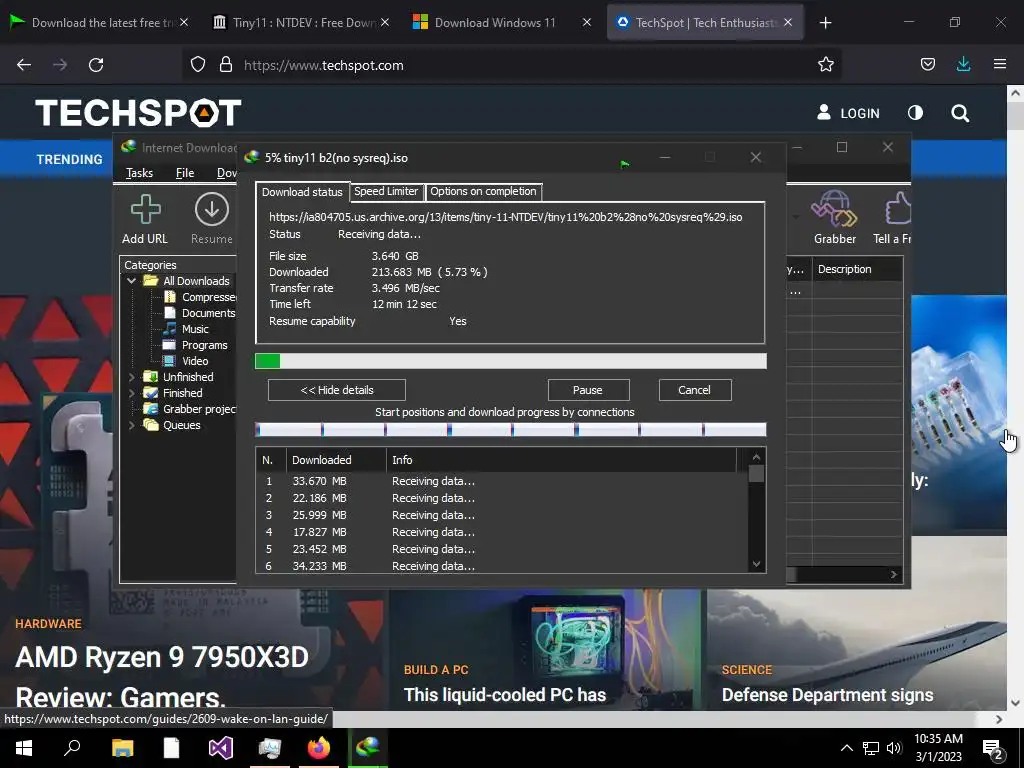1024x768 pixels.
Task: Open the AMD Ryzen 9 7950X3D review
Action: pyautogui.click(x=161, y=677)
